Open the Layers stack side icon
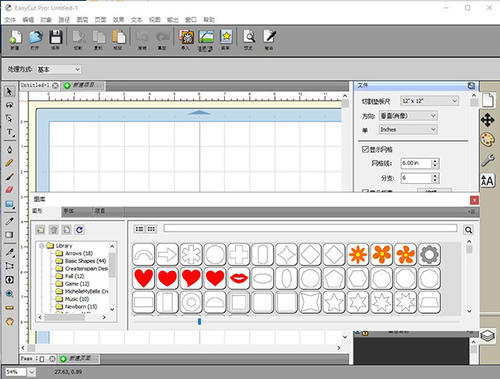This screenshot has height=379, width=500. [488, 336]
